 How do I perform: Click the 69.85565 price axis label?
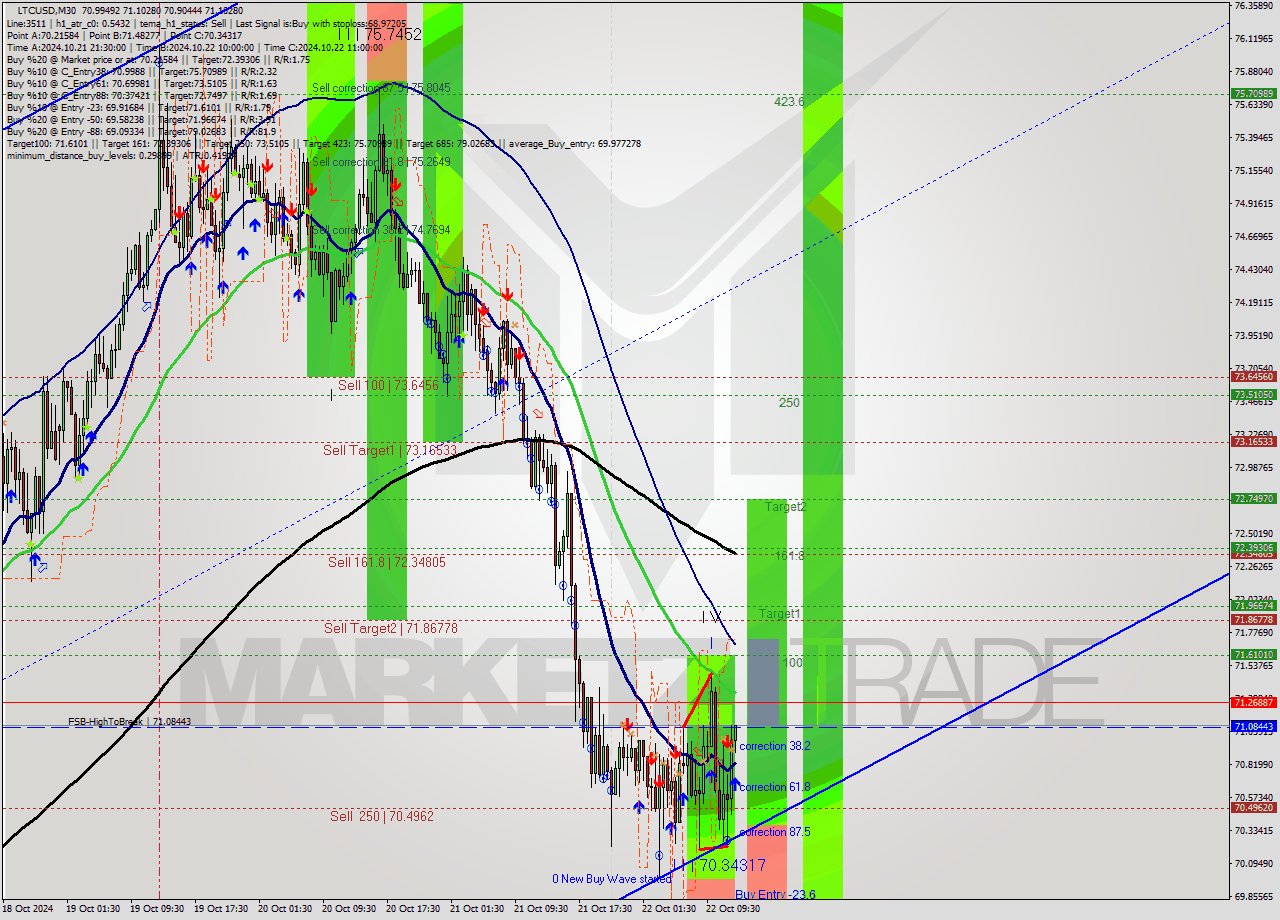[x=1254, y=897]
